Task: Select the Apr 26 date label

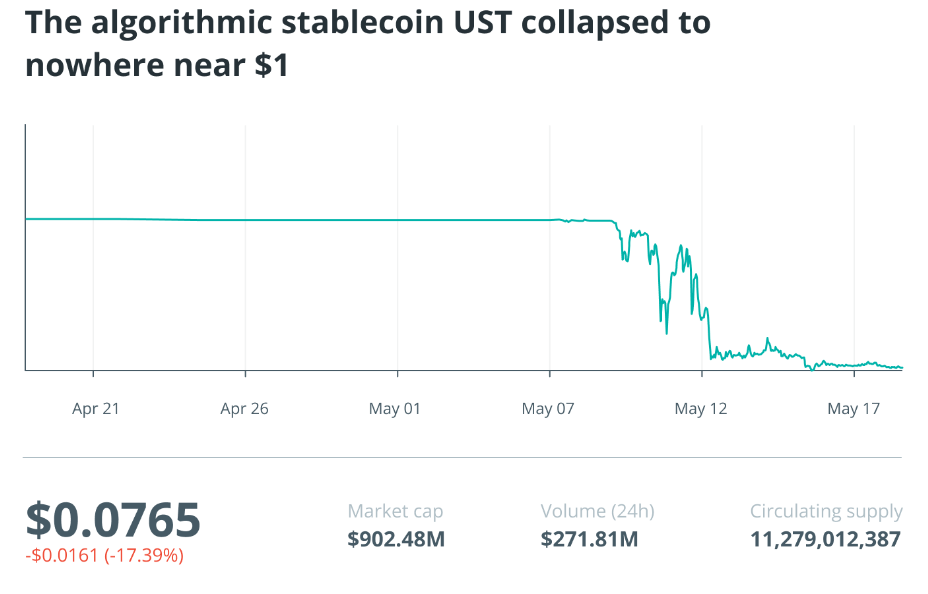Action: [x=245, y=409]
